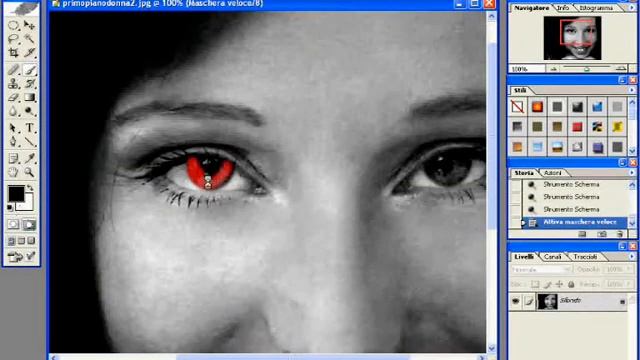The height and width of the screenshot is (360, 640).
Task: Switch to Standard edit mode
Action: (13, 225)
